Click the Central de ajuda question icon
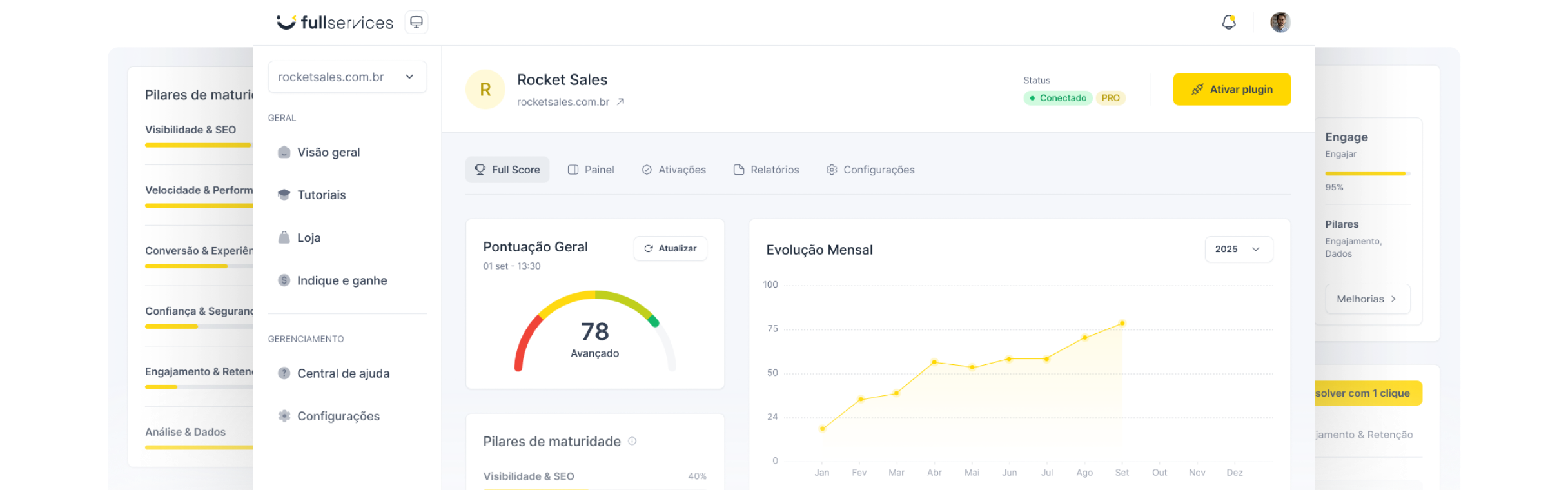The height and width of the screenshot is (490, 1568). [284, 373]
